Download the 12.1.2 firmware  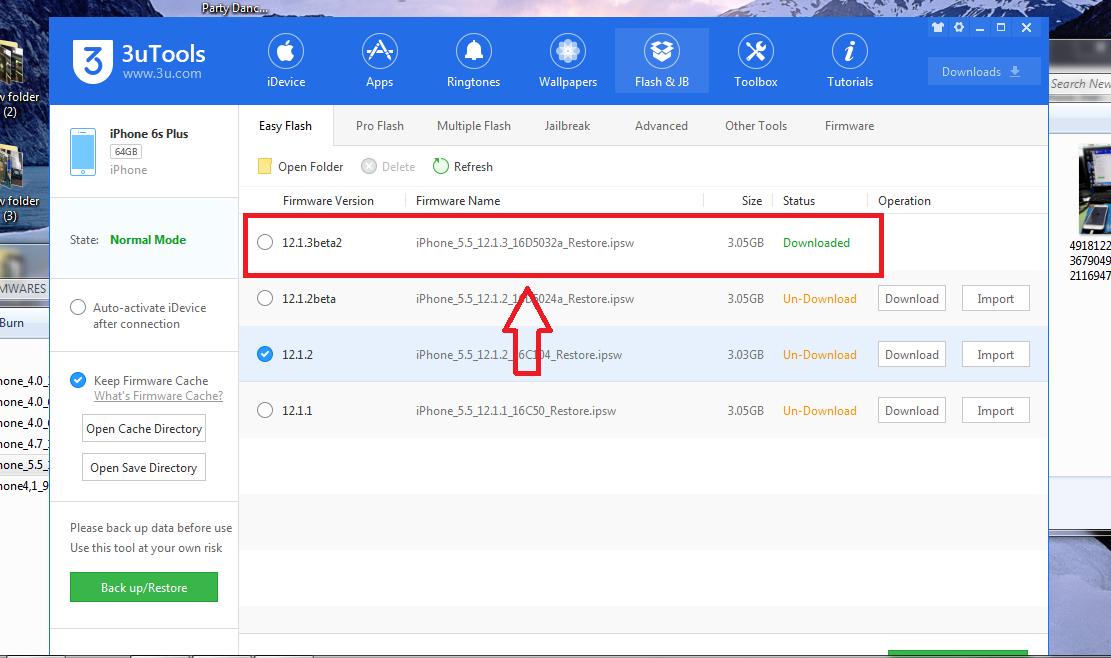(x=911, y=354)
